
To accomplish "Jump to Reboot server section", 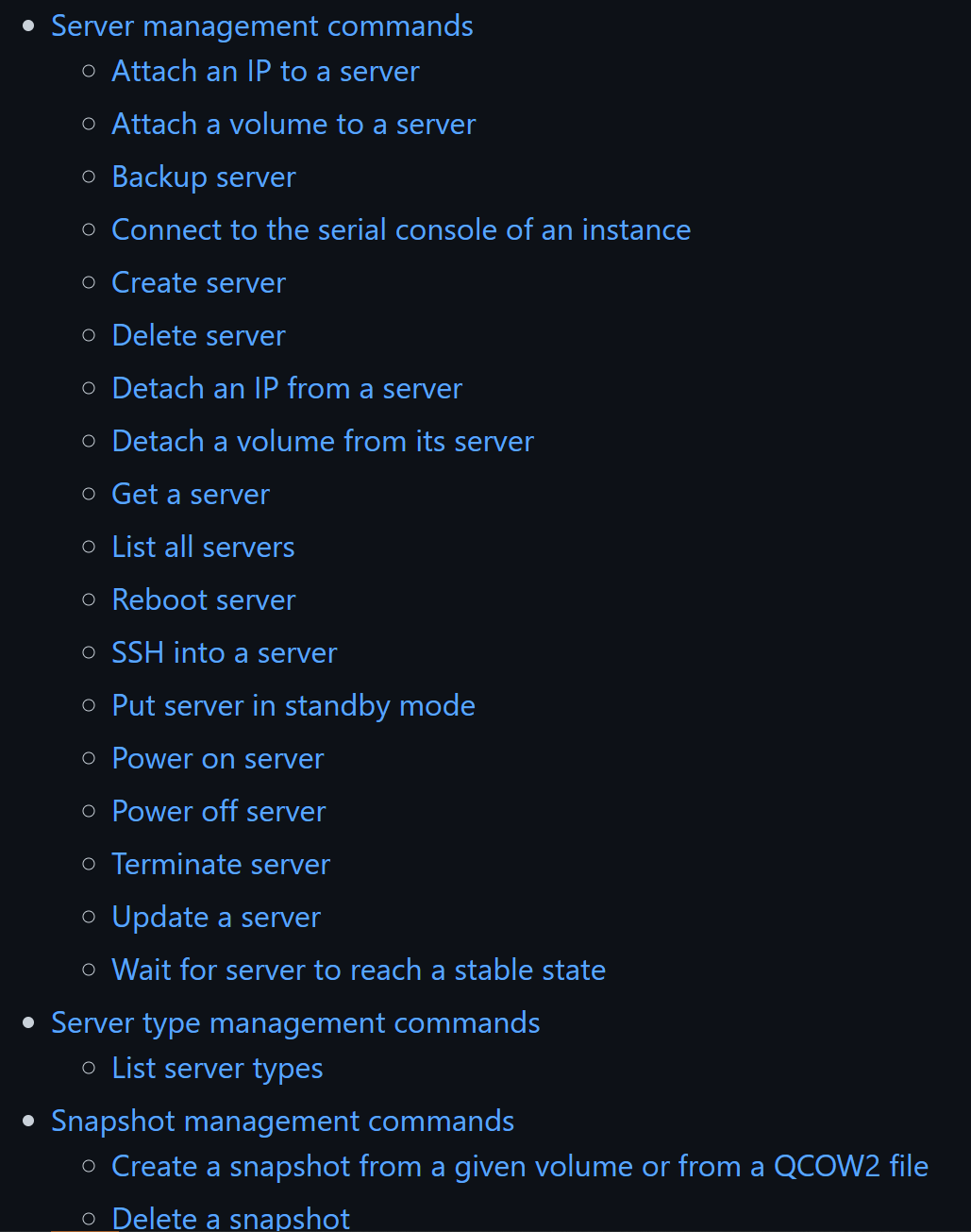I will coord(204,600).
